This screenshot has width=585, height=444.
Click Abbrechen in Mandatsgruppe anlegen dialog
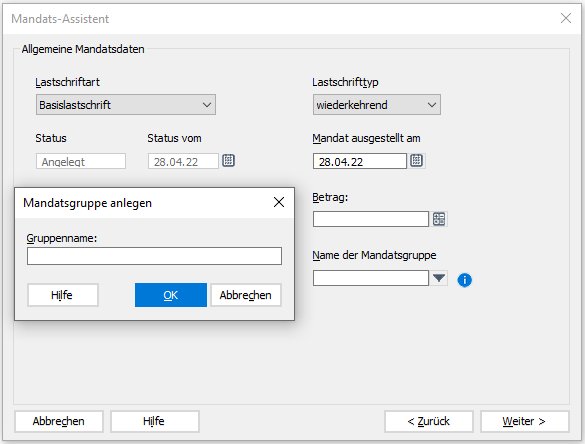click(x=245, y=295)
